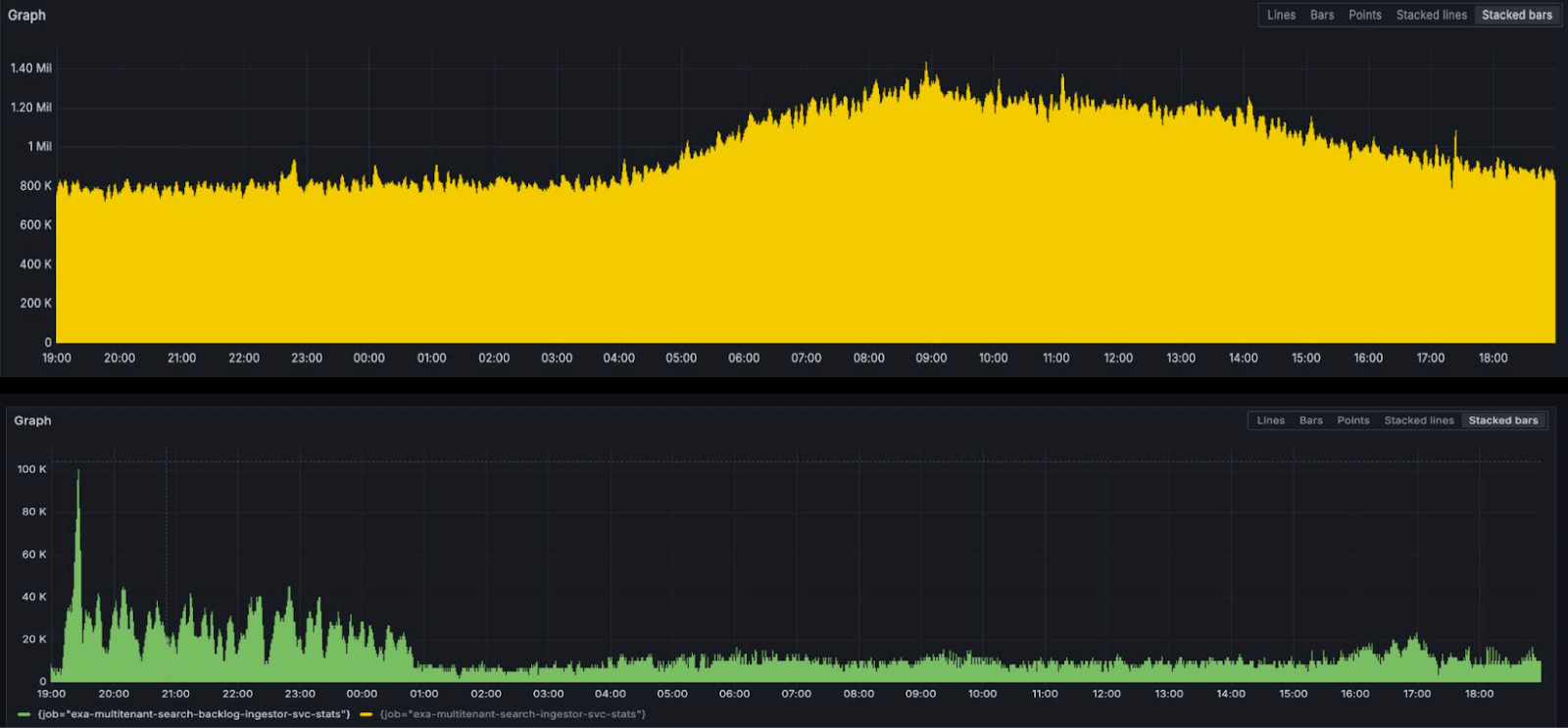Switch the green graph panel to Lines mode

[1270, 420]
